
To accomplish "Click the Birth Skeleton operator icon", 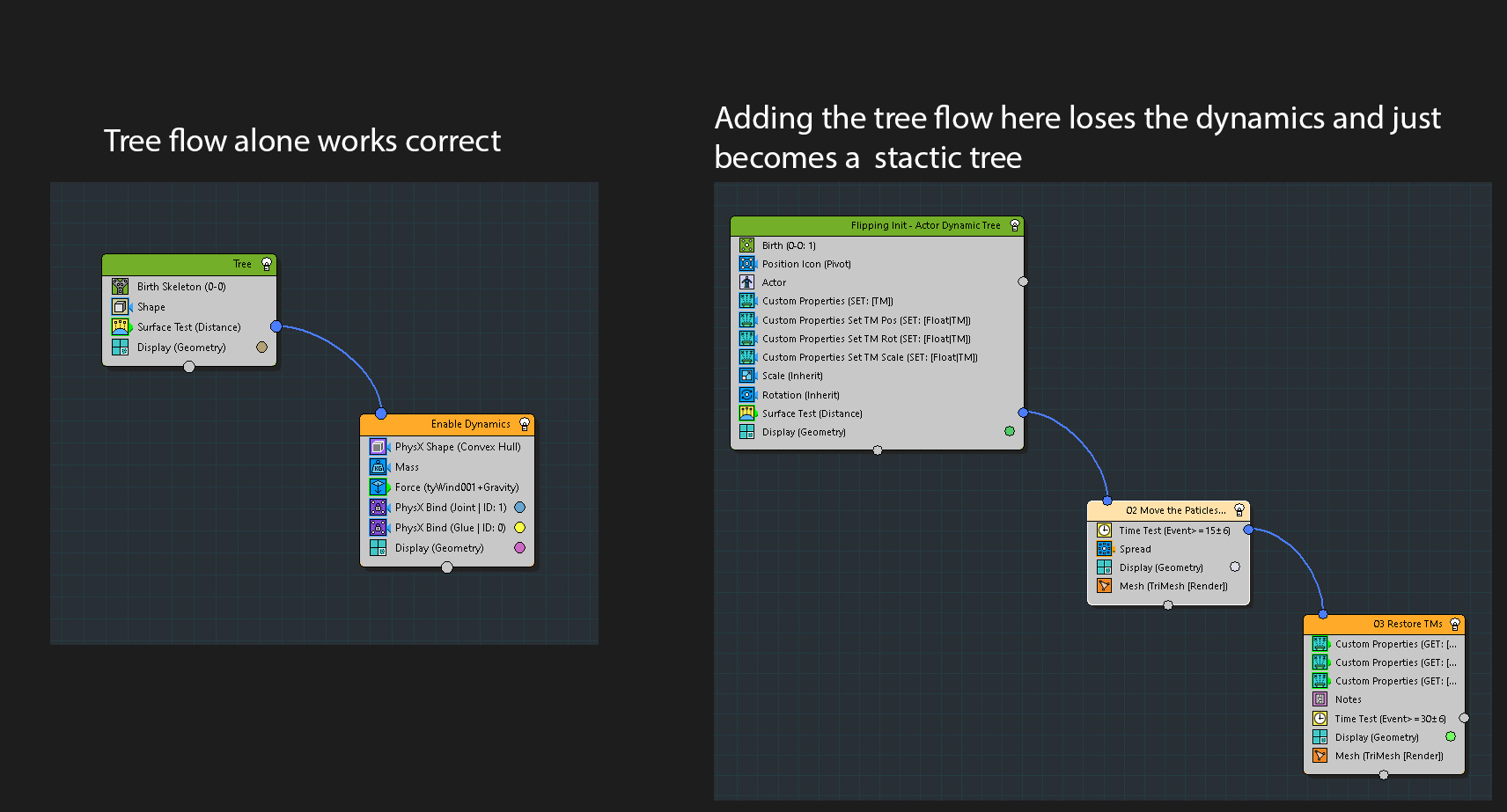I will coord(120,286).
